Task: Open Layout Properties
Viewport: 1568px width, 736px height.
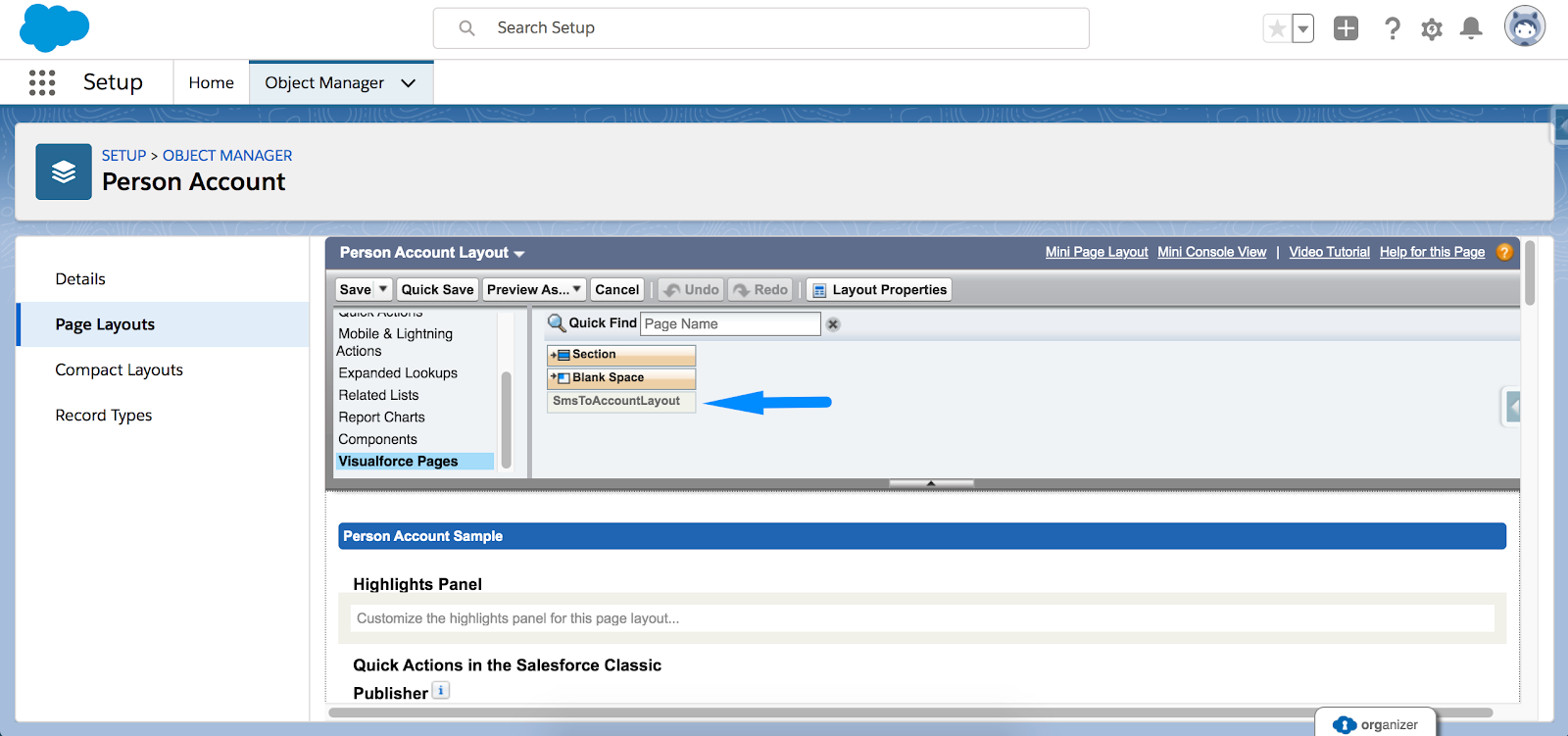Action: click(879, 289)
